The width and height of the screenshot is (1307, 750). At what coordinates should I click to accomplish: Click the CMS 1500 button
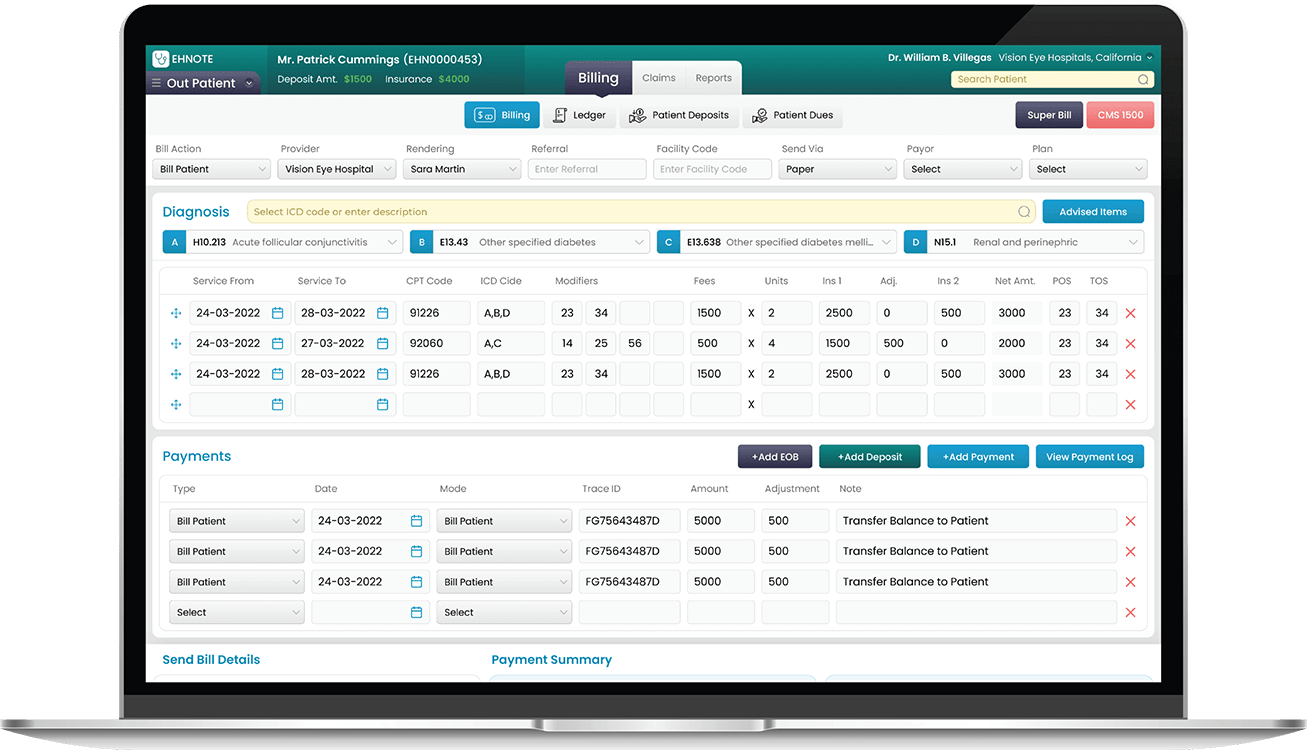pyautogui.click(x=1119, y=115)
